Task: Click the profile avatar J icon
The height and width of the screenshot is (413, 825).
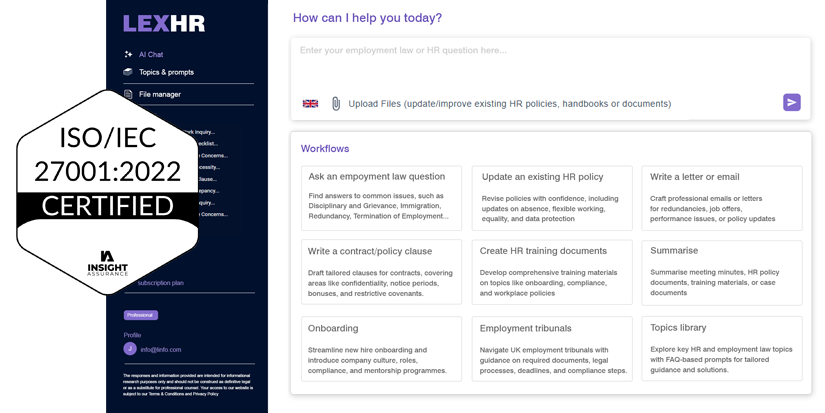Action: click(x=130, y=348)
